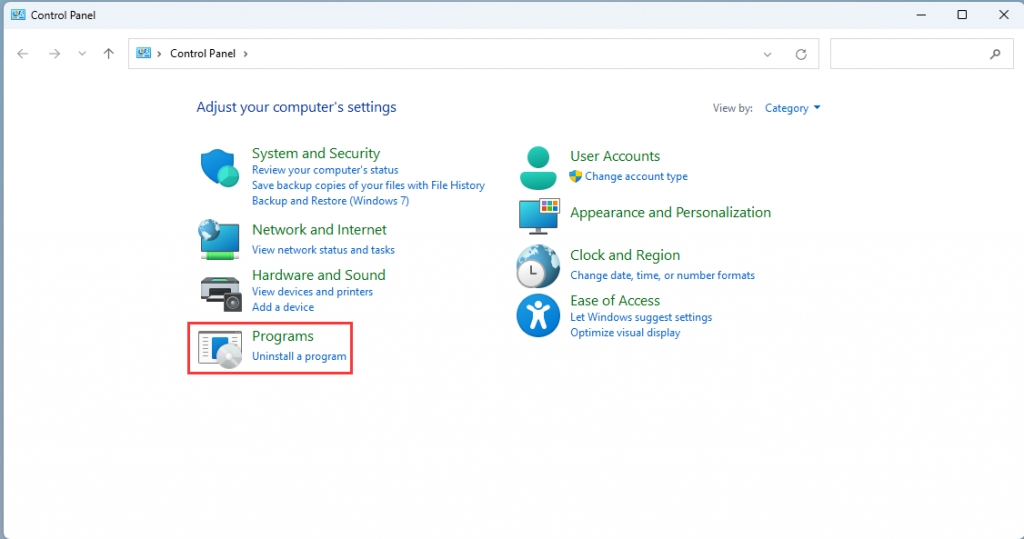Open the Hardware and Sound category
The height and width of the screenshot is (539, 1024).
pyautogui.click(x=319, y=274)
